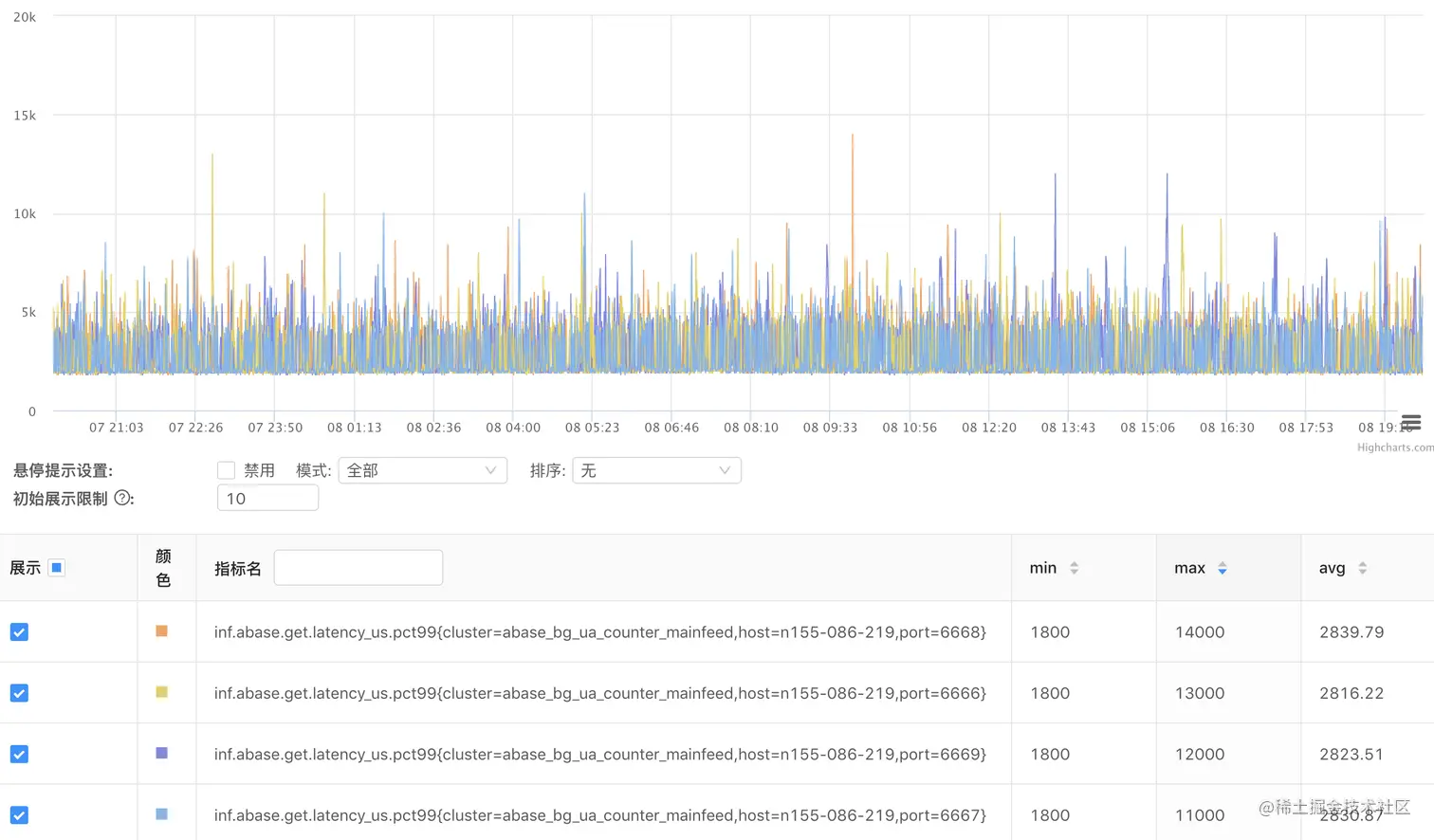Open the Highcharts.com credit link
Viewport: 1434px width, 840px height.
tap(1395, 447)
